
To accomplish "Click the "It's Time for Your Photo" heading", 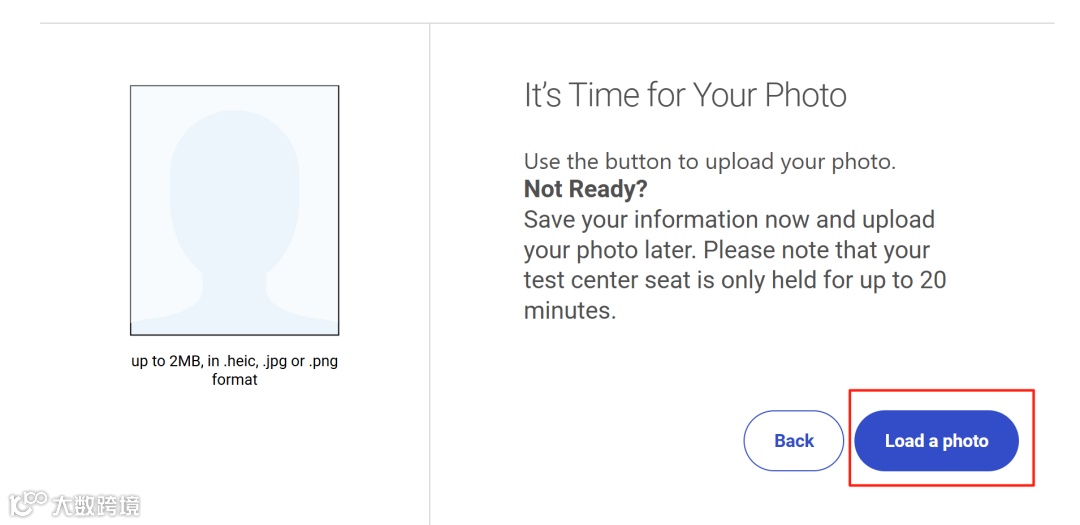I will (685, 96).
